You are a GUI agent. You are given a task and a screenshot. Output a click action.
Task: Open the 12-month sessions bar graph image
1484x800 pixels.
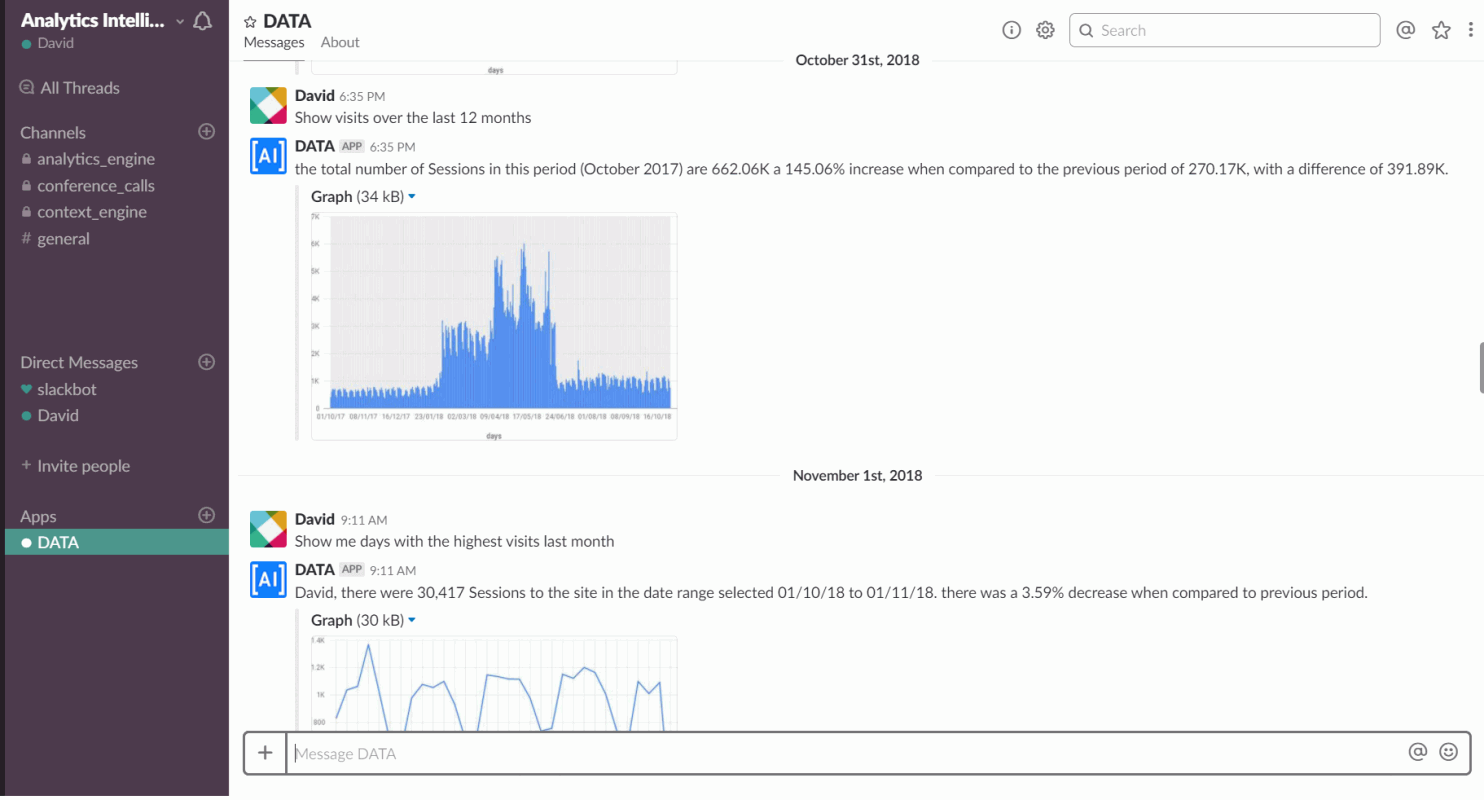click(494, 326)
